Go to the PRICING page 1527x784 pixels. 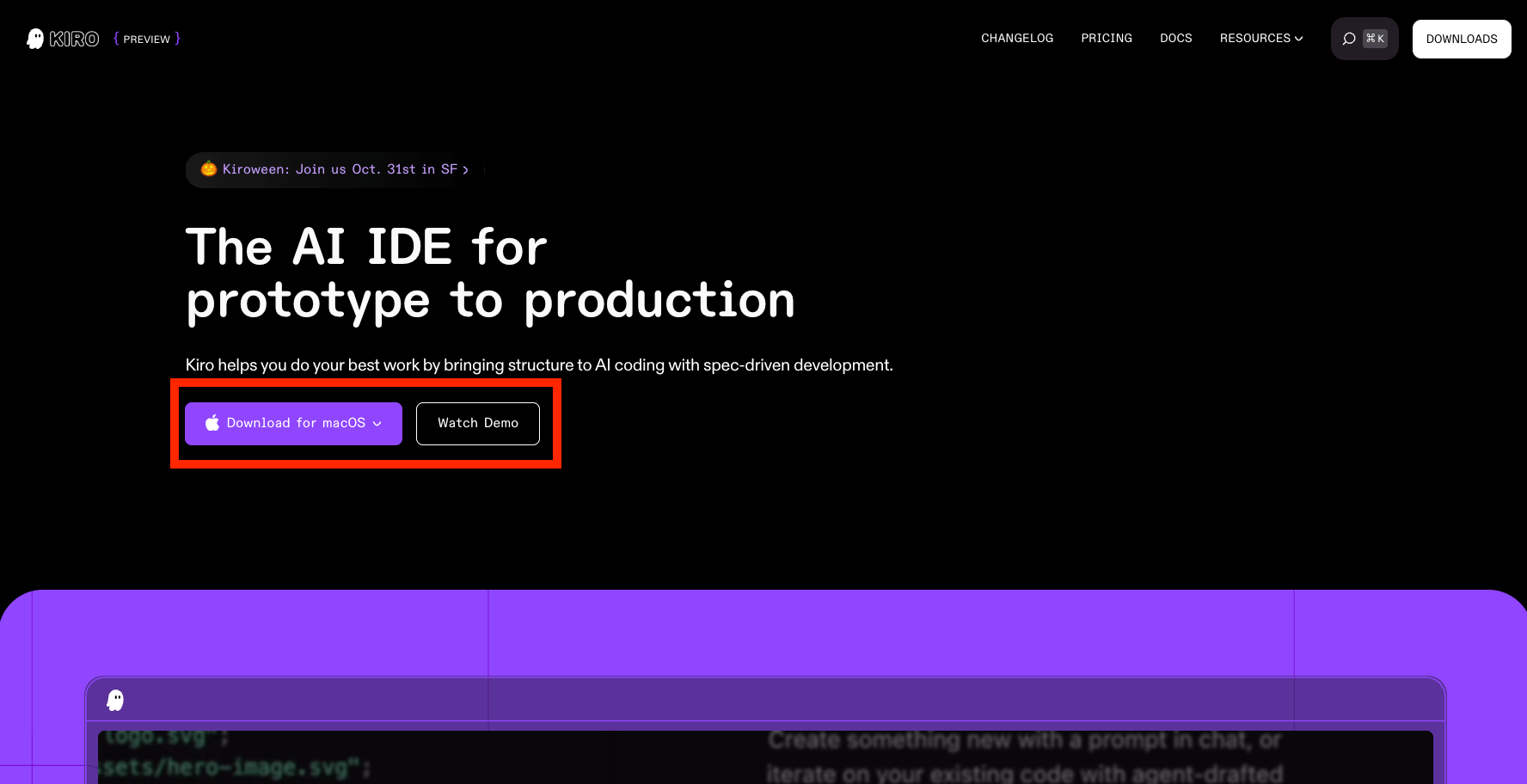(x=1107, y=39)
